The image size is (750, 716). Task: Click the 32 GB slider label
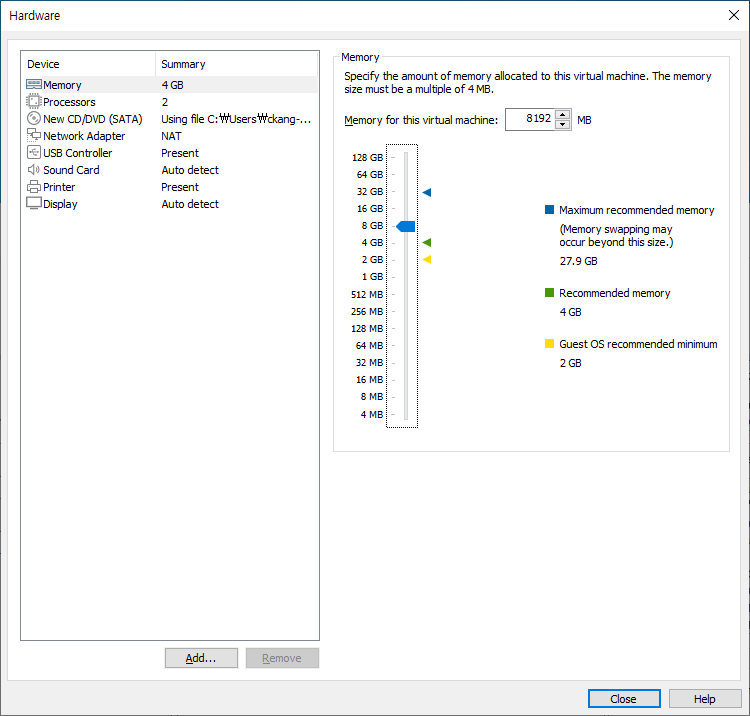[370, 191]
